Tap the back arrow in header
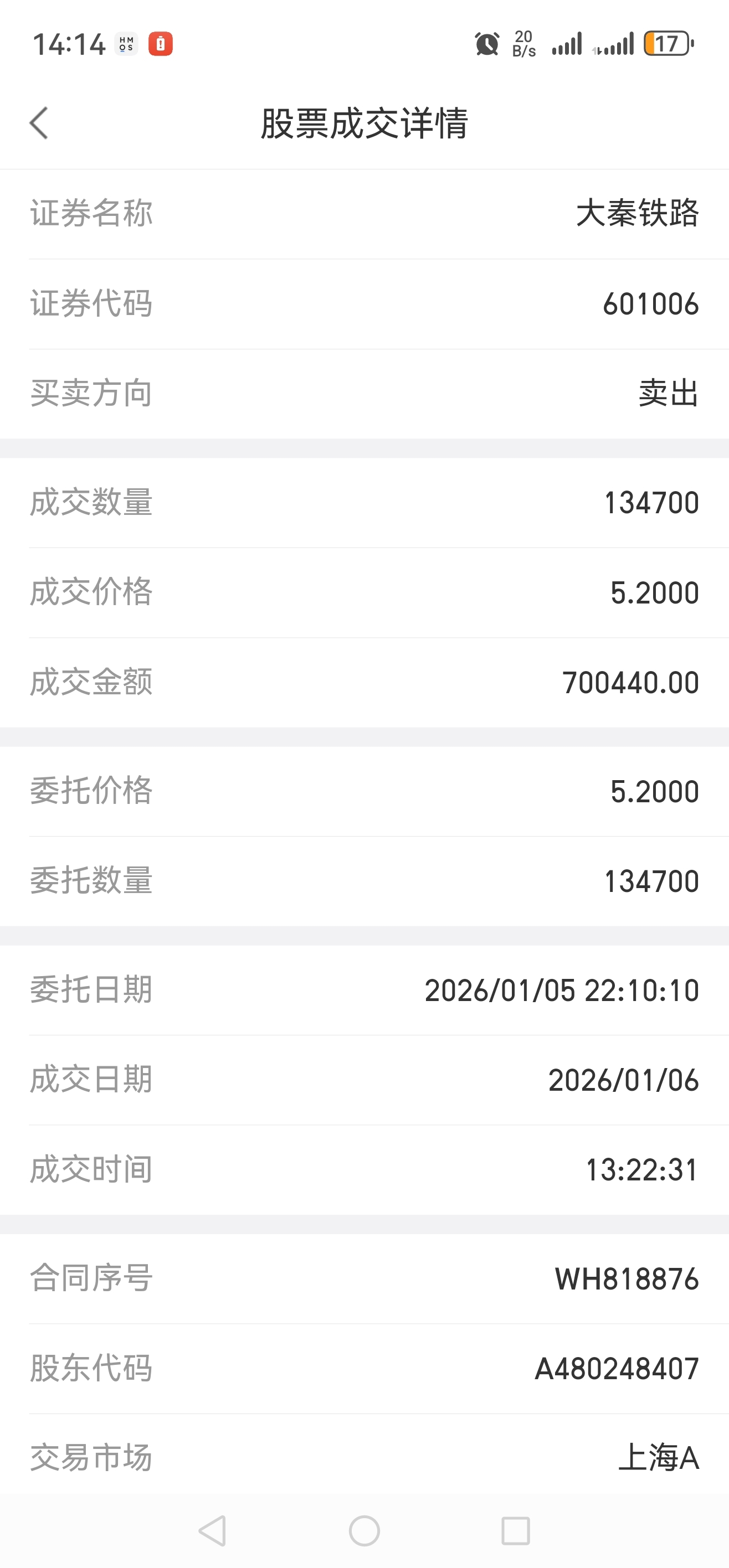Screen dimensions: 729x1568 (38, 123)
